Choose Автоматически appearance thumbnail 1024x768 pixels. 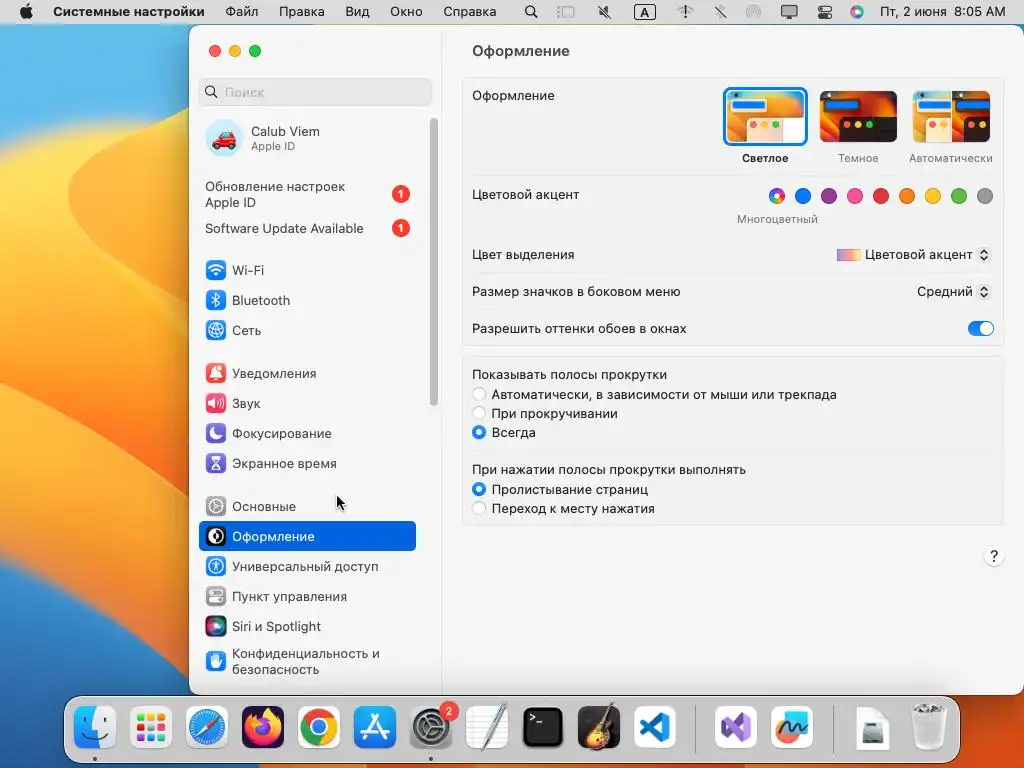tap(951, 117)
